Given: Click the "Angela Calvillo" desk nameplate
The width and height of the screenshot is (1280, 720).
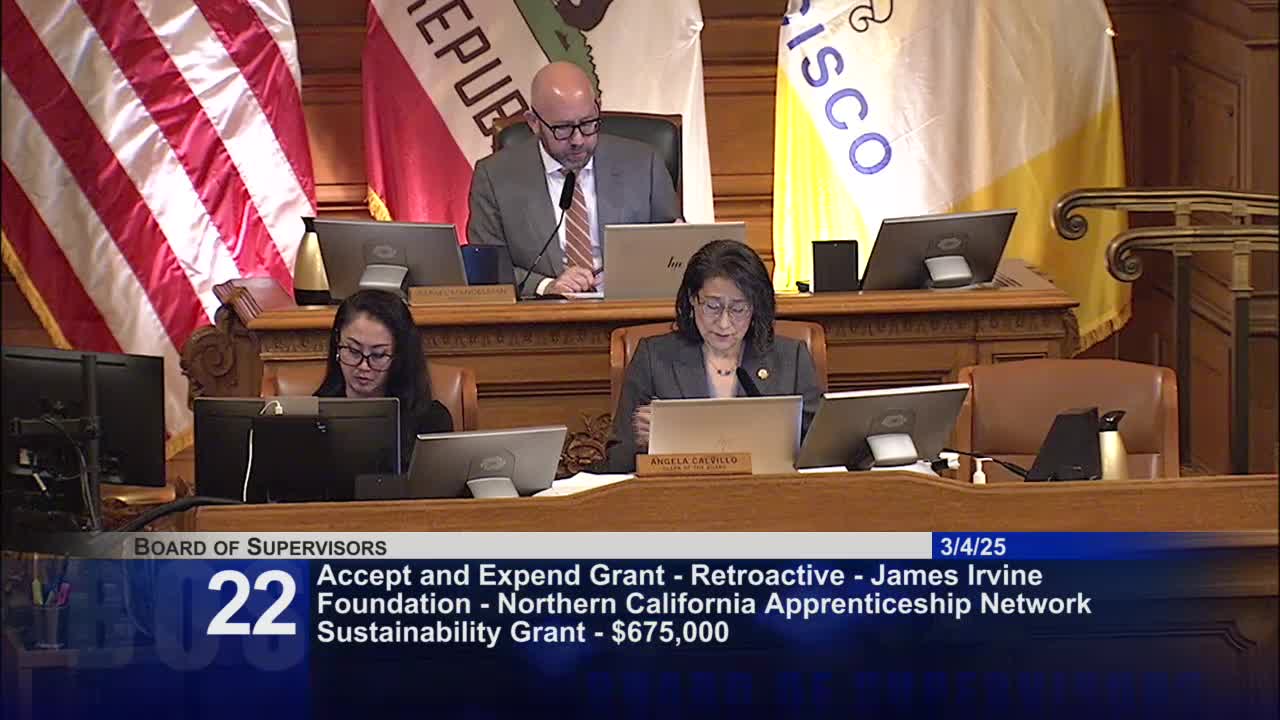Looking at the screenshot, I should coord(694,464).
